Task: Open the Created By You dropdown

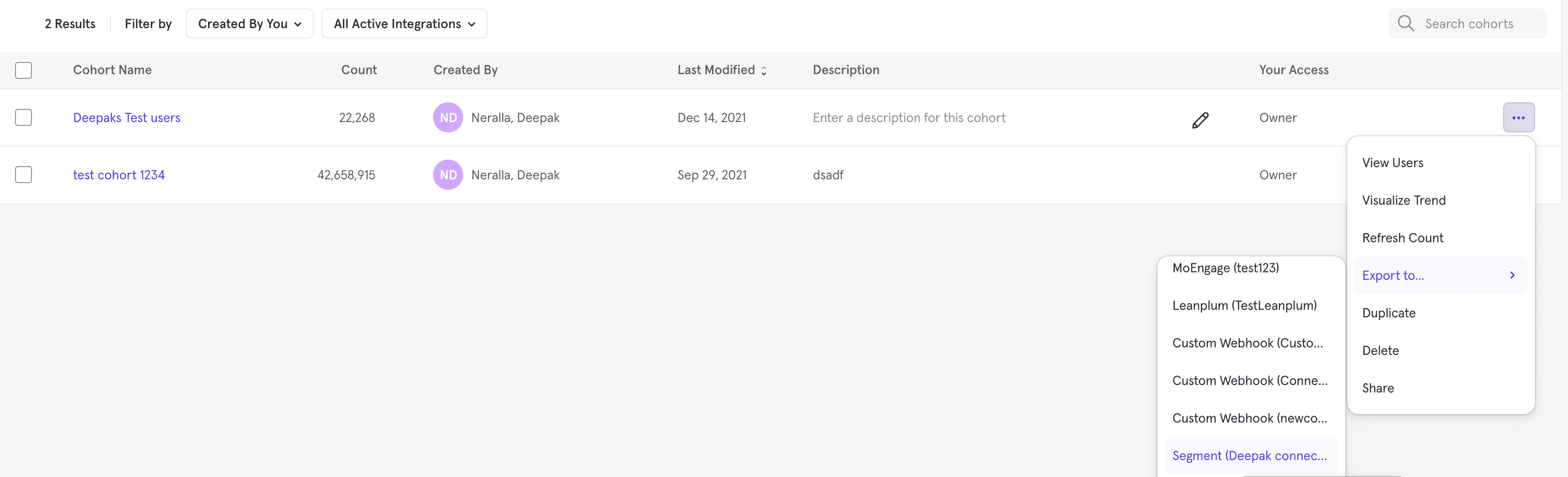Action: 249,23
